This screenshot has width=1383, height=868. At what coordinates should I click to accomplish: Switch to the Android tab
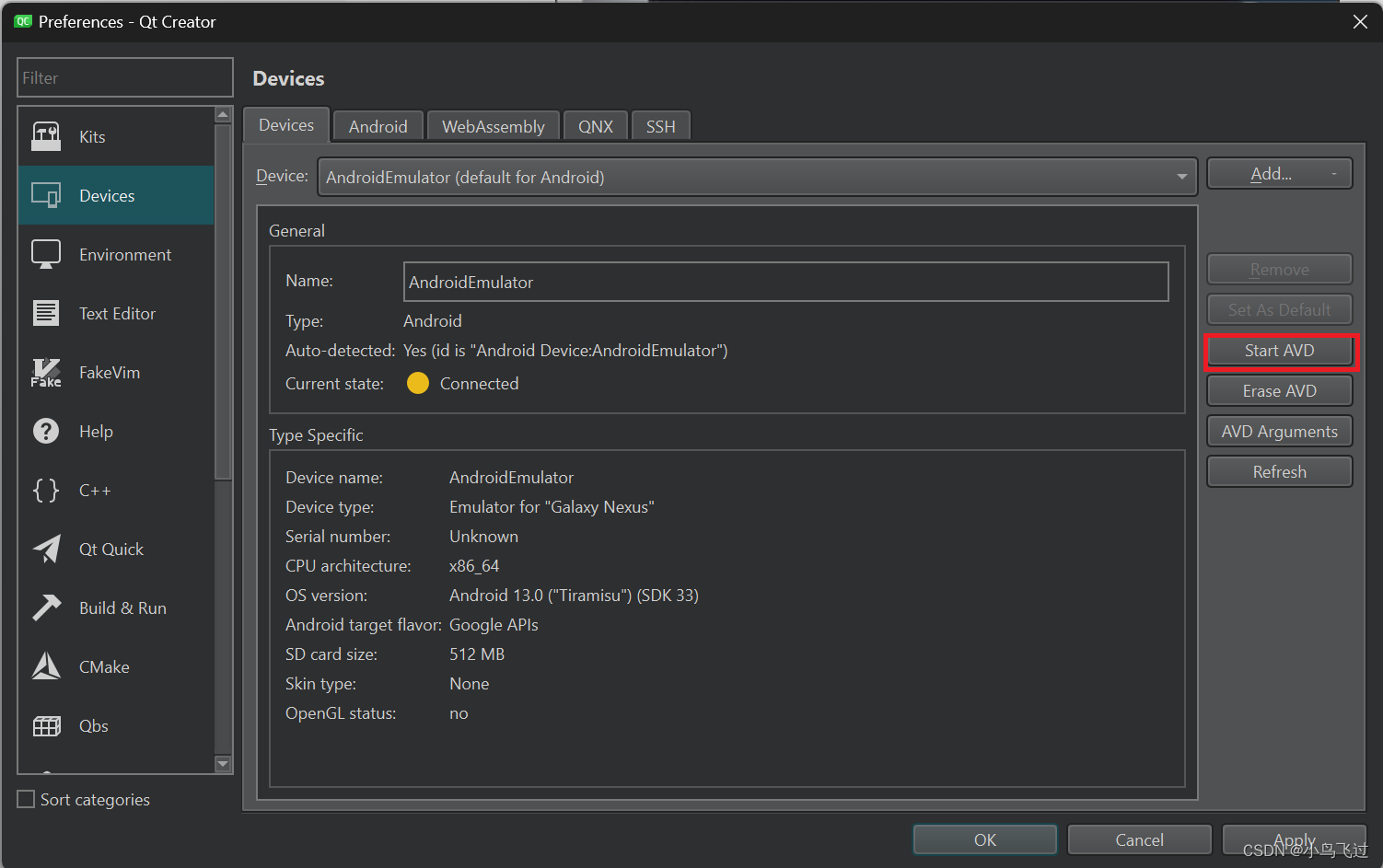[x=378, y=126]
